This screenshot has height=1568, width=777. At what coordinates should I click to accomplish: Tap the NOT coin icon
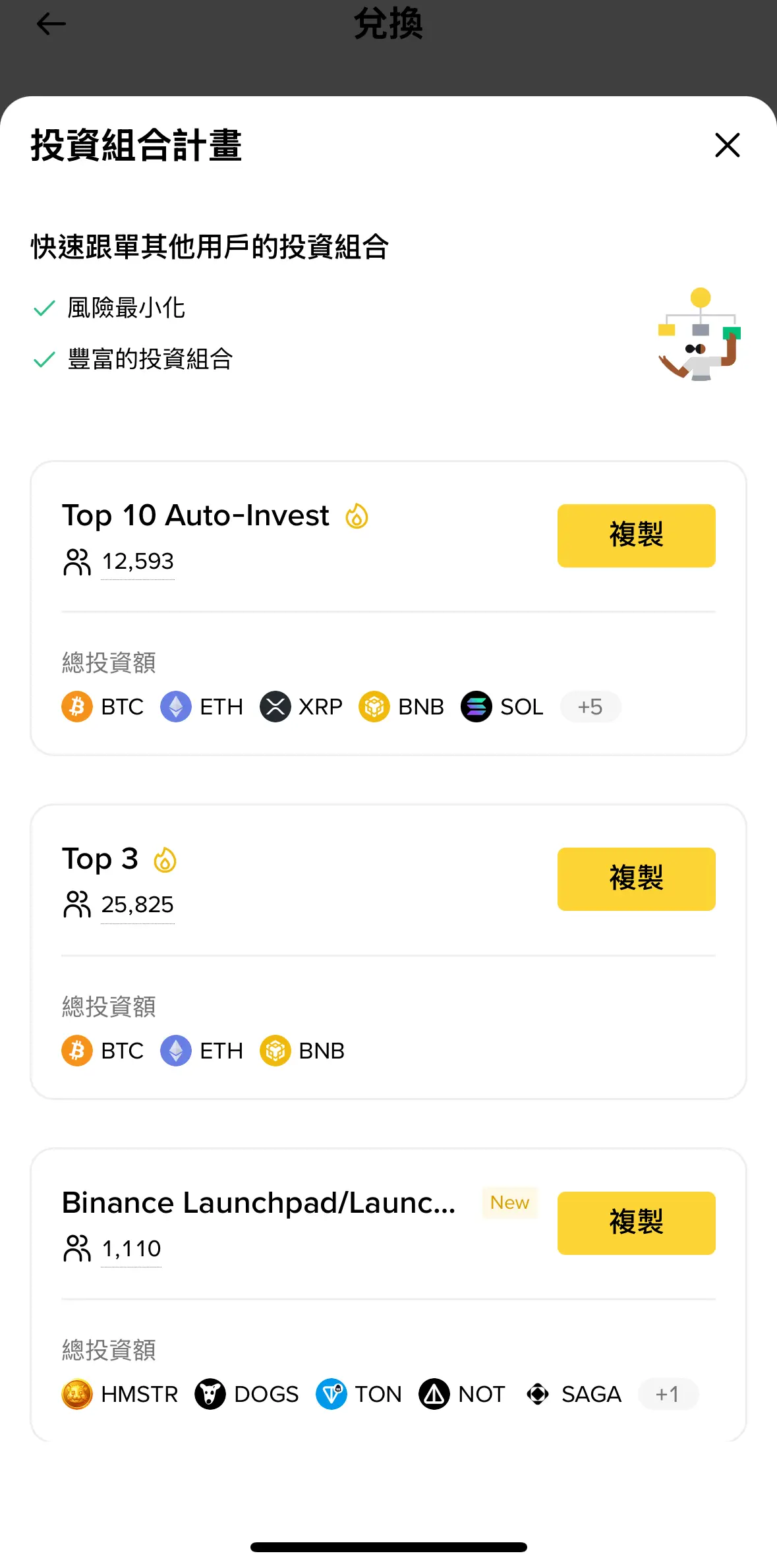click(x=434, y=1394)
